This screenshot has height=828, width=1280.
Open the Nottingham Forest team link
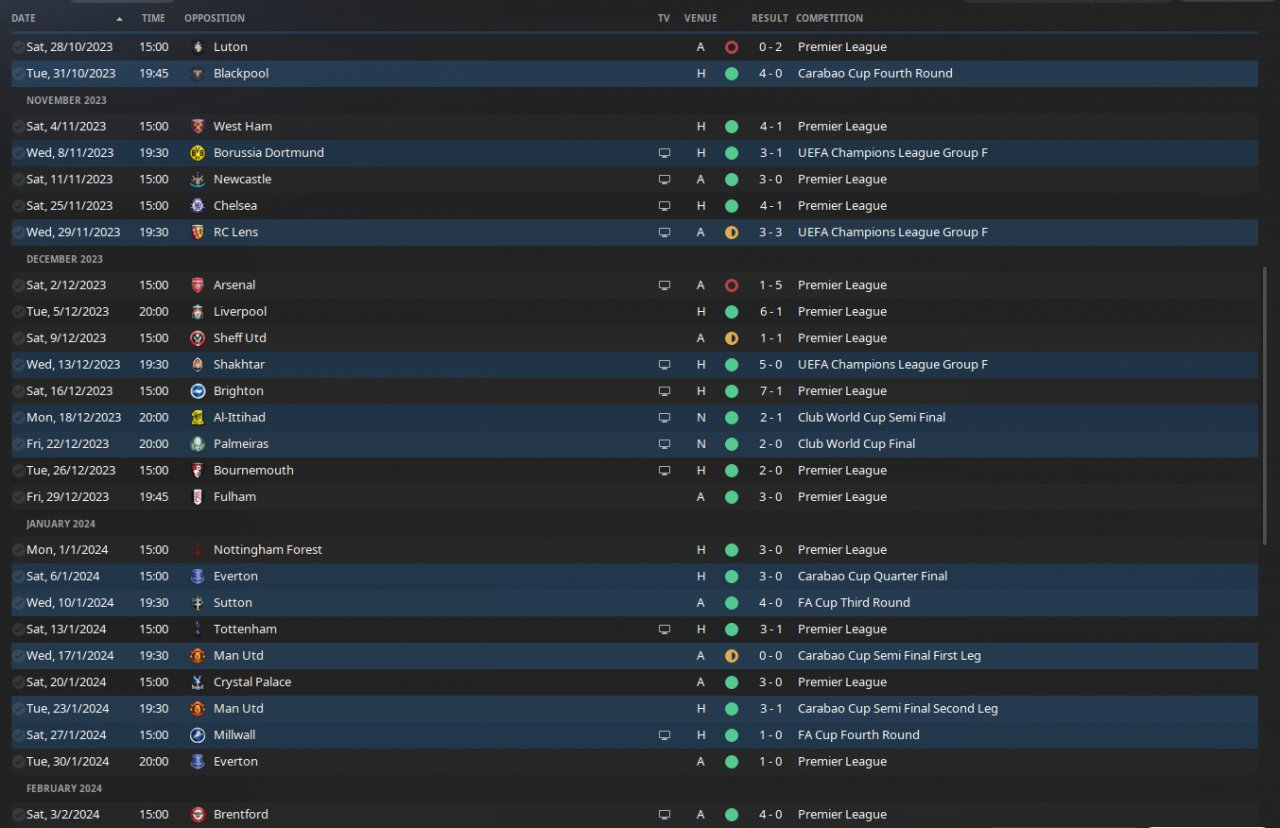[x=267, y=550]
